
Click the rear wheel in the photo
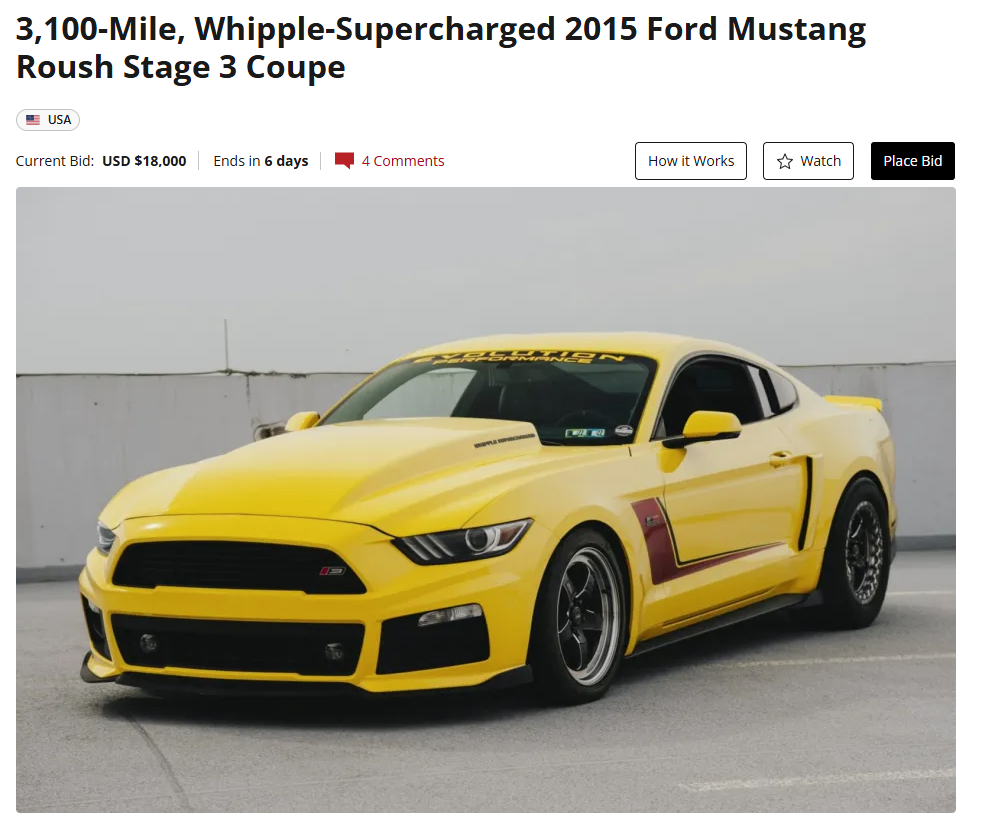point(861,553)
